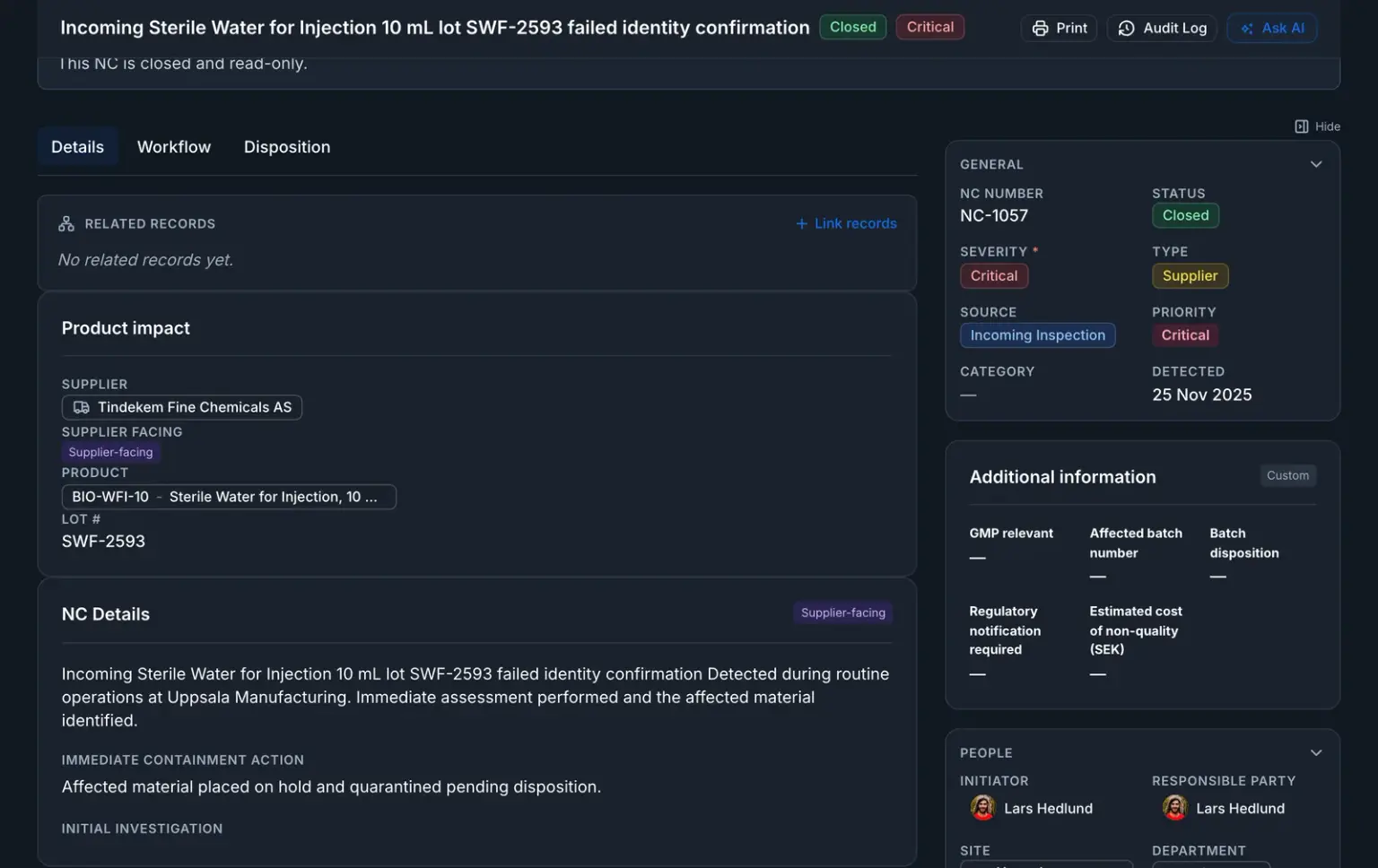This screenshot has width=1378, height=868.
Task: Open the Audit Log
Action: 1162,28
